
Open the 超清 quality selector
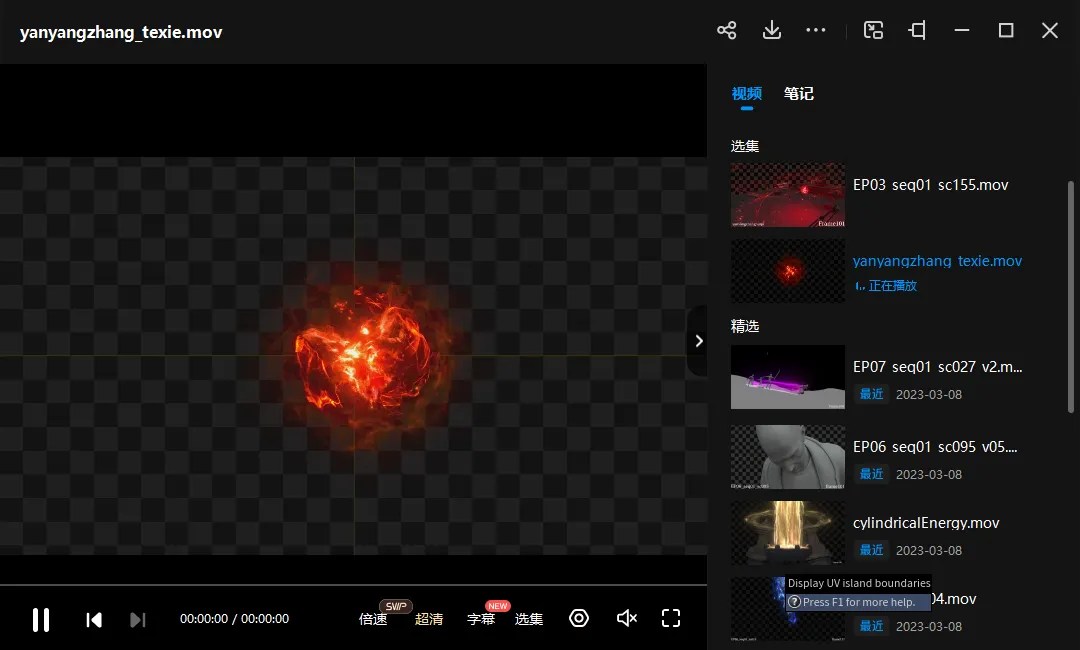tap(429, 619)
